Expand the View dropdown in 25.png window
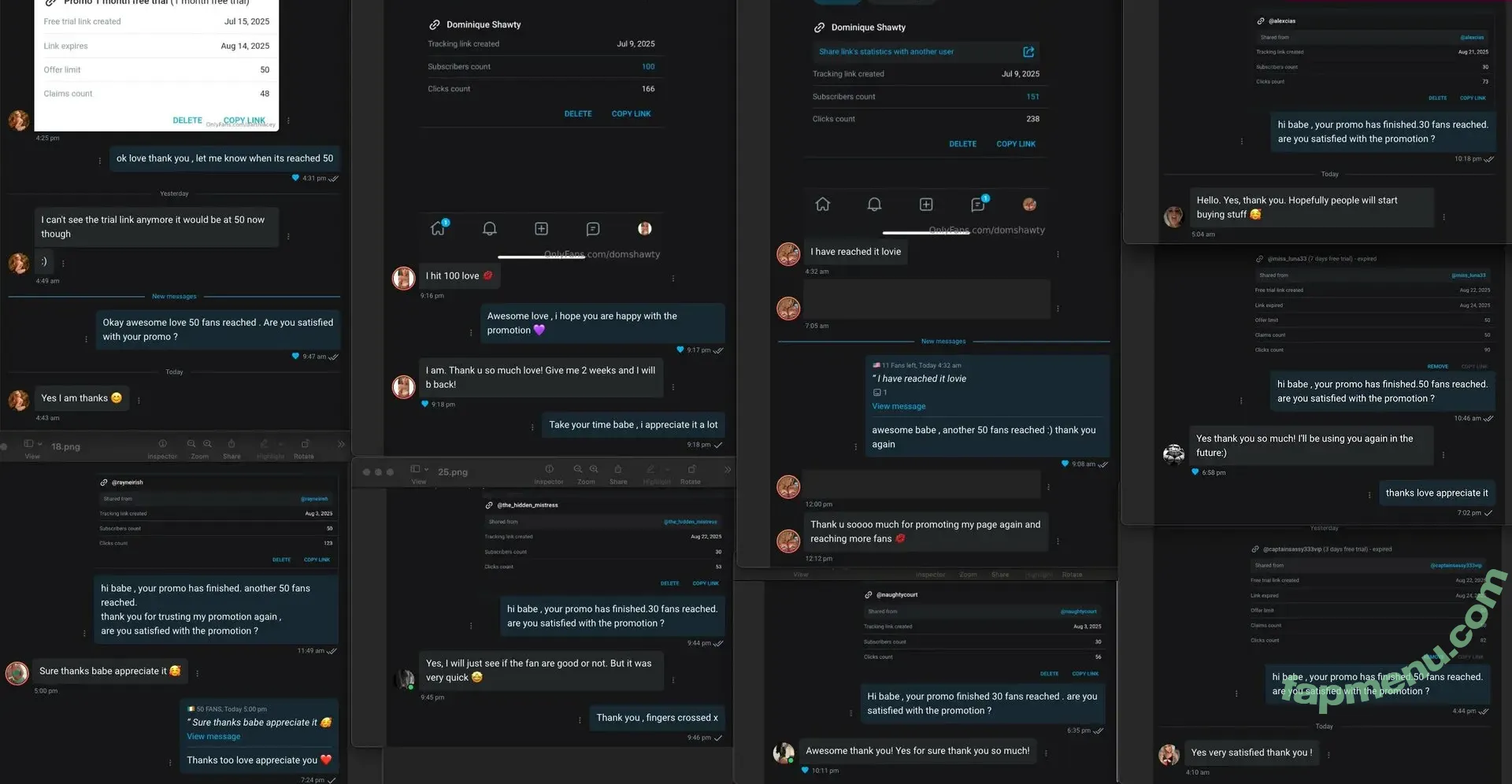 pos(419,469)
